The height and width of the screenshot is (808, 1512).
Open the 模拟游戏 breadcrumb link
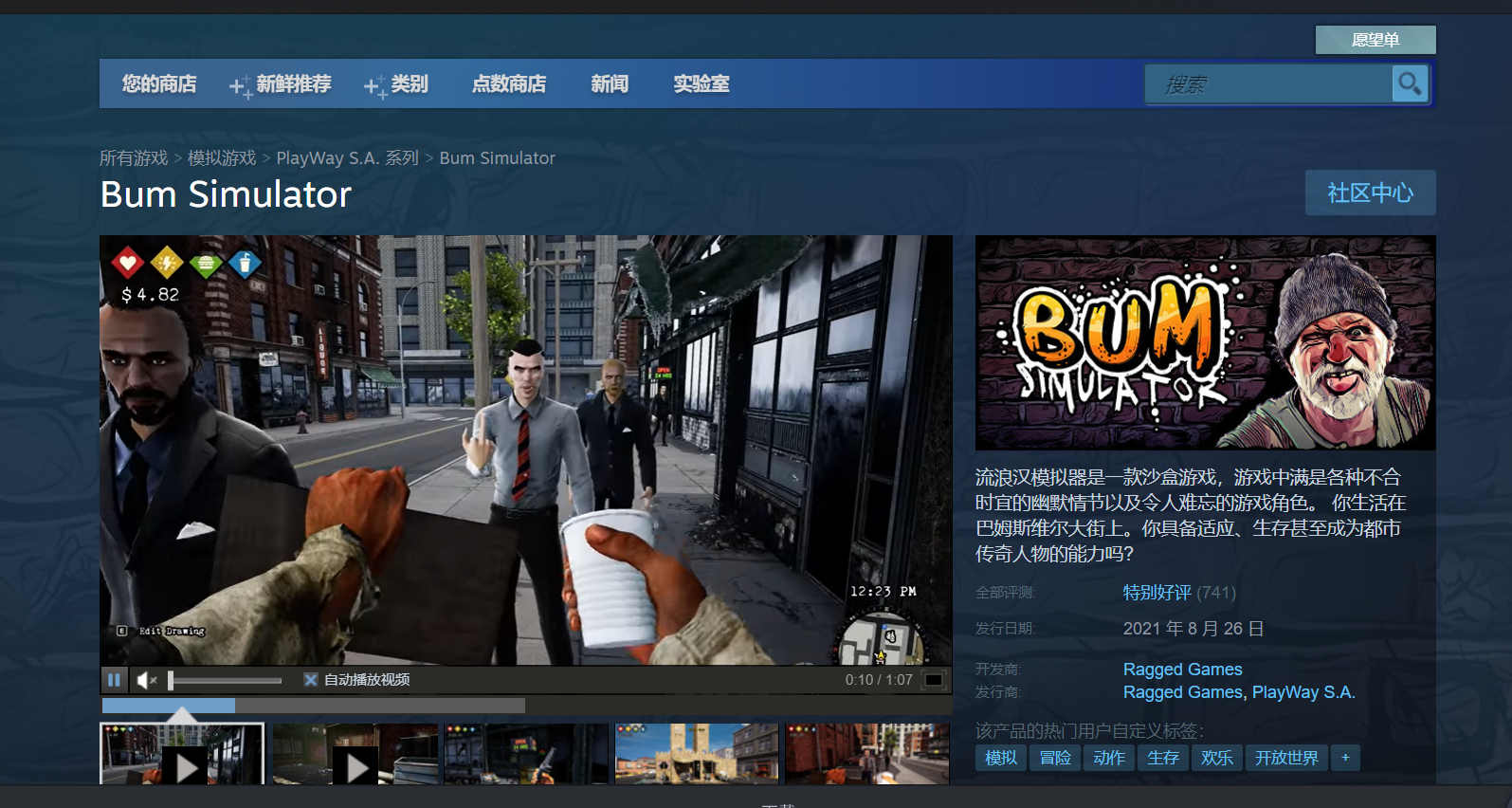click(222, 158)
